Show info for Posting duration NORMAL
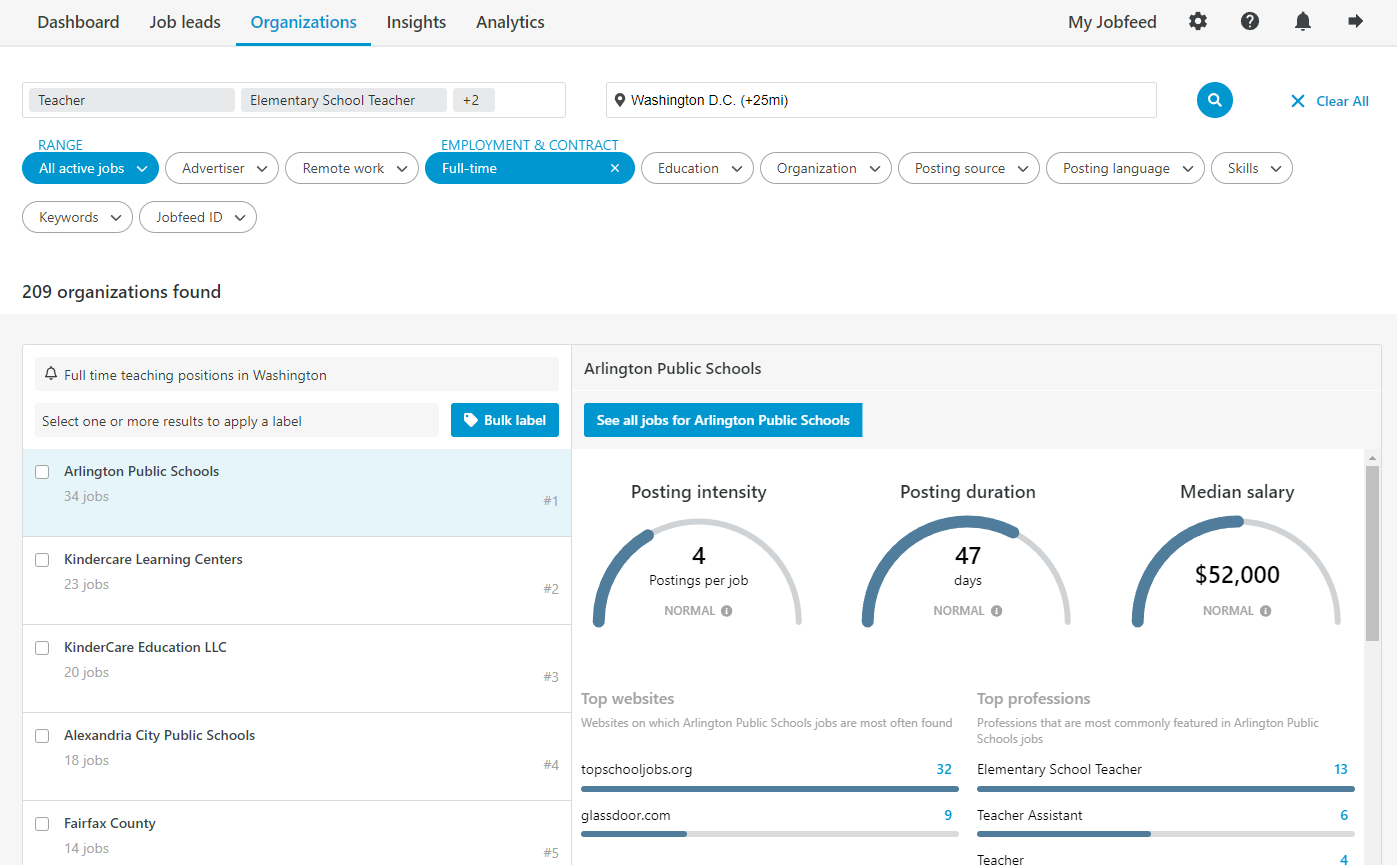This screenshot has height=865, width=1397. click(997, 611)
